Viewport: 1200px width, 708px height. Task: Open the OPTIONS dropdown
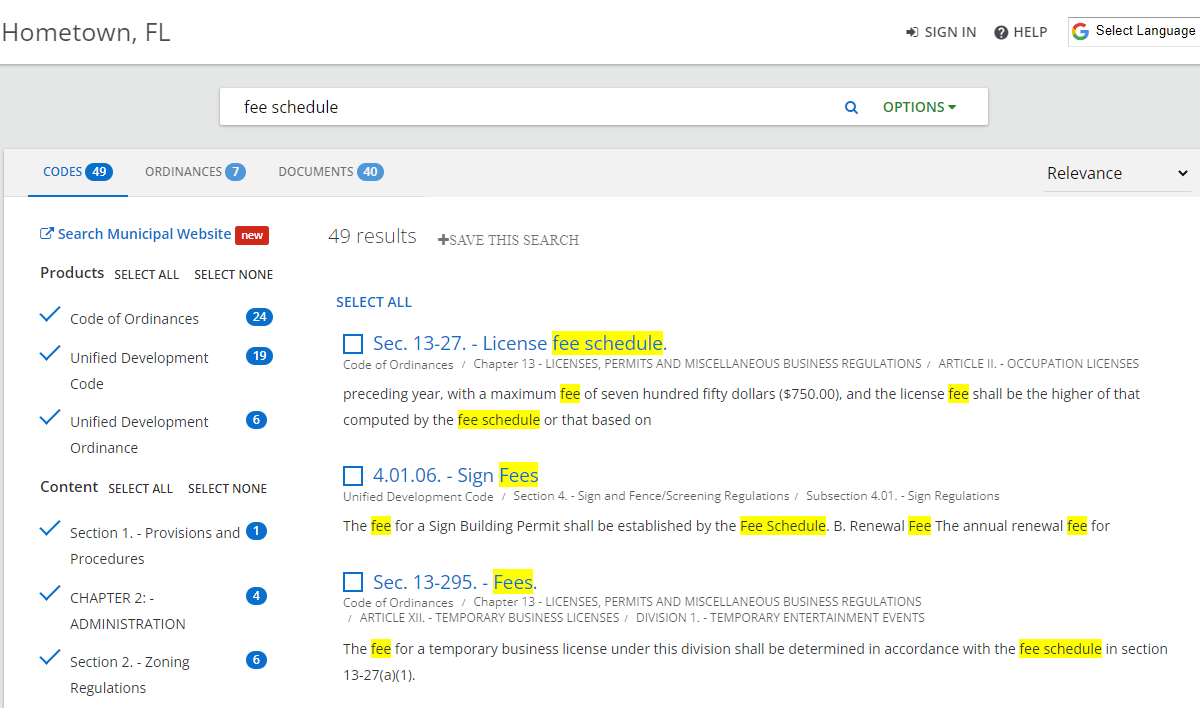tap(919, 107)
